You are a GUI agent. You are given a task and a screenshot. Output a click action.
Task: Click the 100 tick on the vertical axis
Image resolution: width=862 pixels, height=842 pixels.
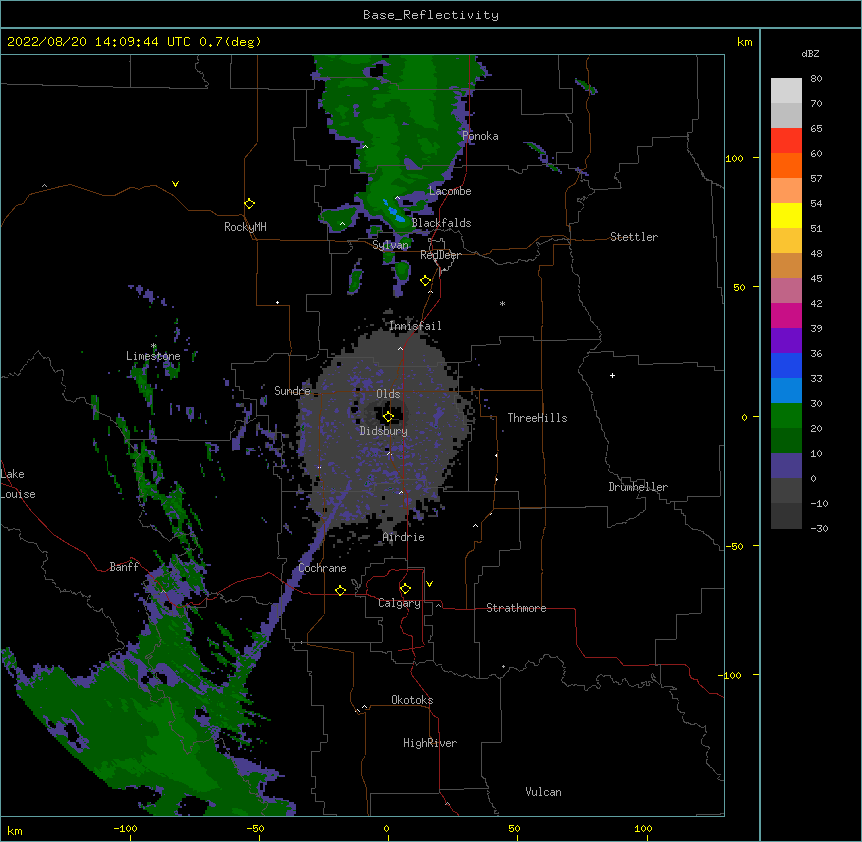click(x=734, y=158)
